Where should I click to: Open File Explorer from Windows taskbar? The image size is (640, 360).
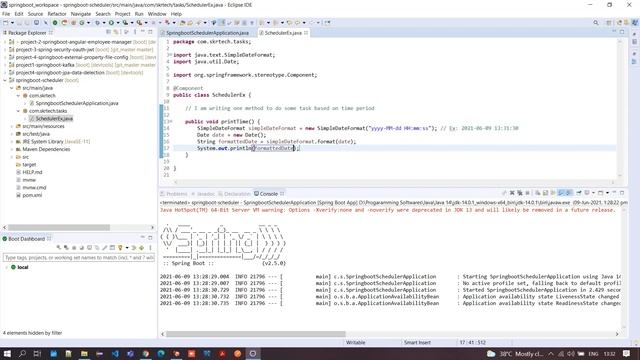tap(84, 353)
